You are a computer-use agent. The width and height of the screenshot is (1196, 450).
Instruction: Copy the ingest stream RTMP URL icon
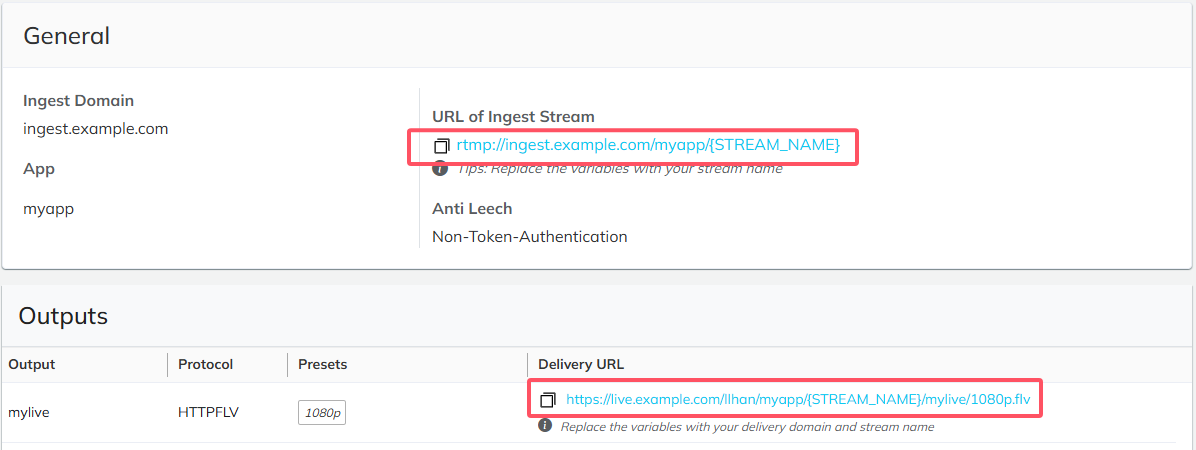(x=442, y=146)
